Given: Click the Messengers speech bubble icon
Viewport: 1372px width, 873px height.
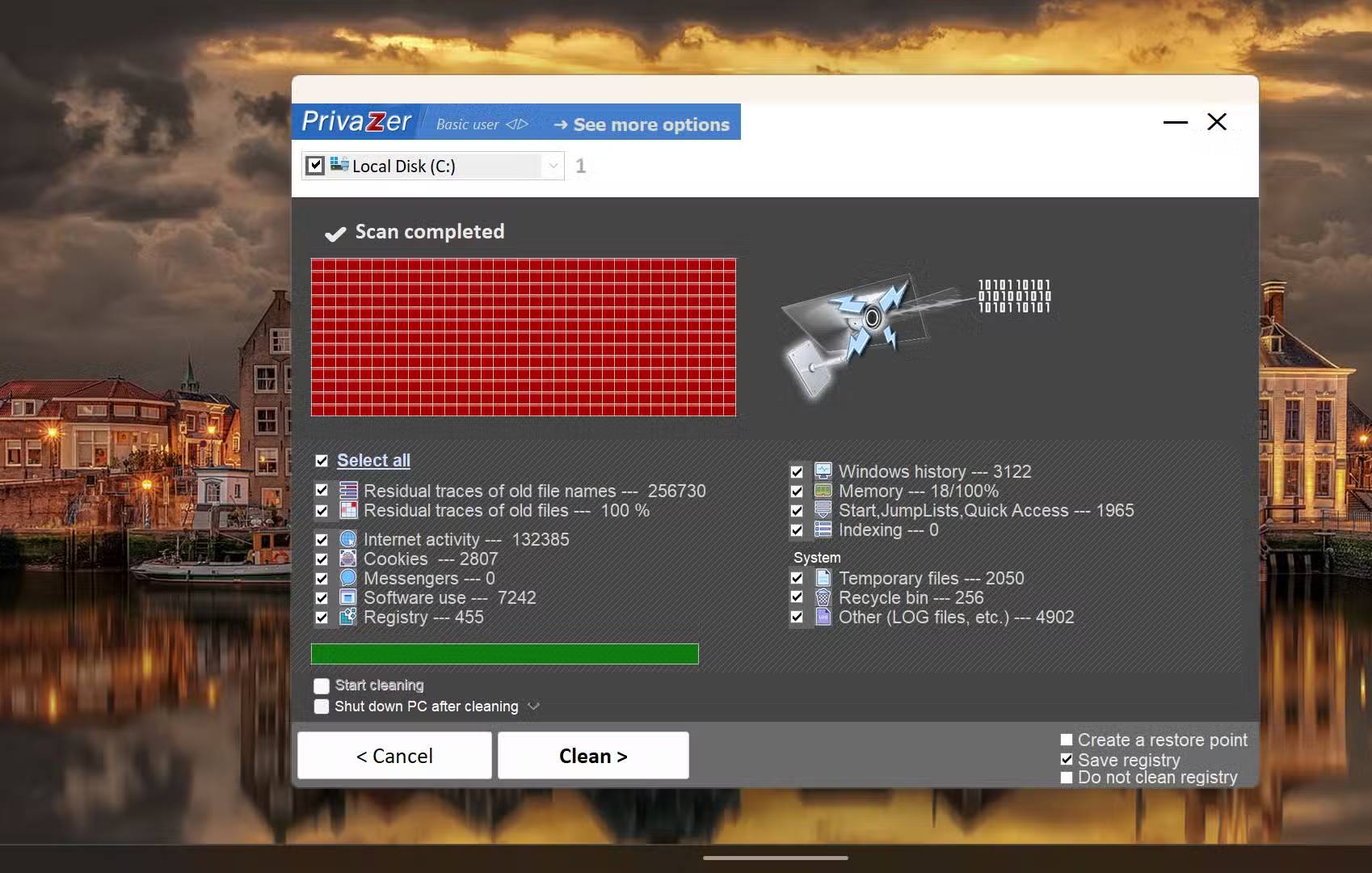Looking at the screenshot, I should [348, 578].
